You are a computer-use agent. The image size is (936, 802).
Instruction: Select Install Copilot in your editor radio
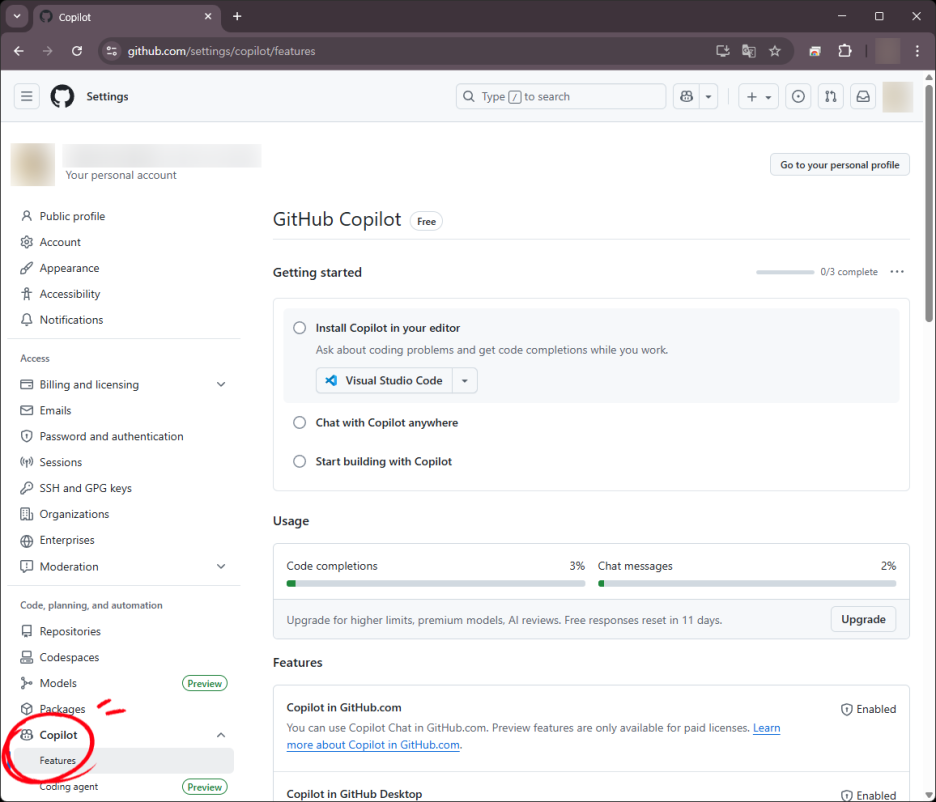click(300, 328)
